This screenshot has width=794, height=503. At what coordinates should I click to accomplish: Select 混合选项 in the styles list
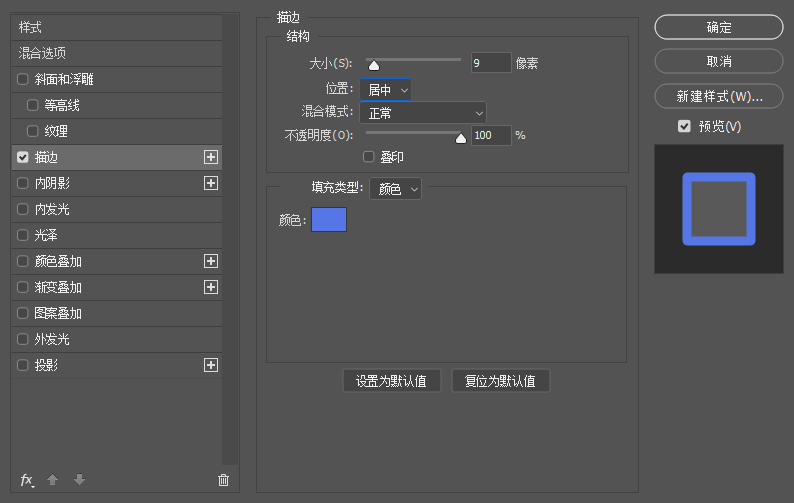point(117,53)
